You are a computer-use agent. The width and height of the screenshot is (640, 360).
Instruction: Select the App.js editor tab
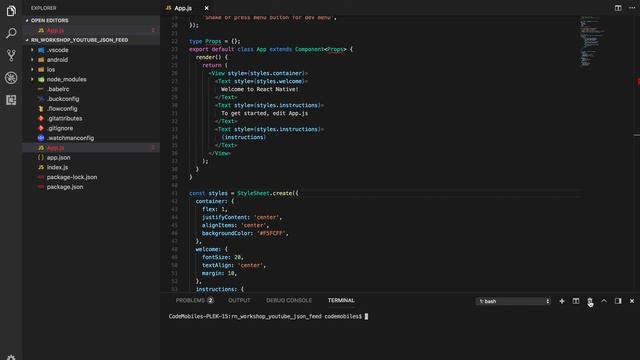[183, 8]
